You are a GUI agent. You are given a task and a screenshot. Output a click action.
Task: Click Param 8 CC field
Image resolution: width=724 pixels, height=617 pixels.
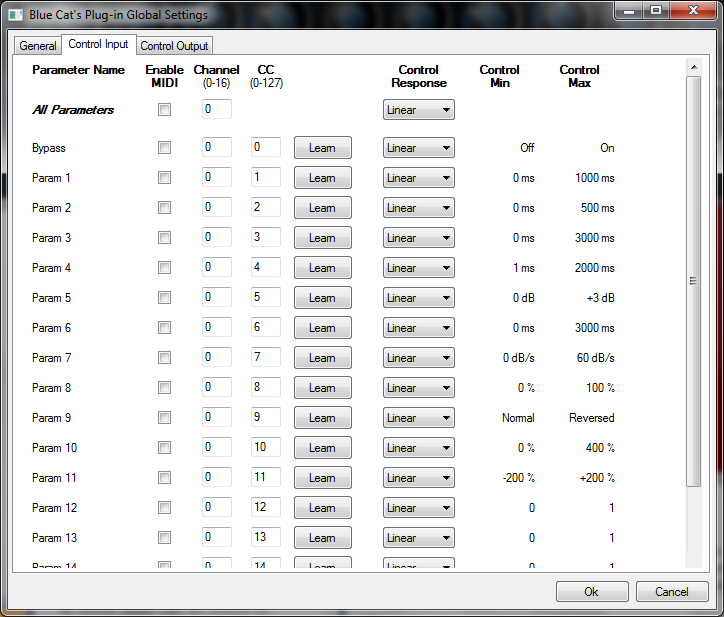pyautogui.click(x=265, y=387)
